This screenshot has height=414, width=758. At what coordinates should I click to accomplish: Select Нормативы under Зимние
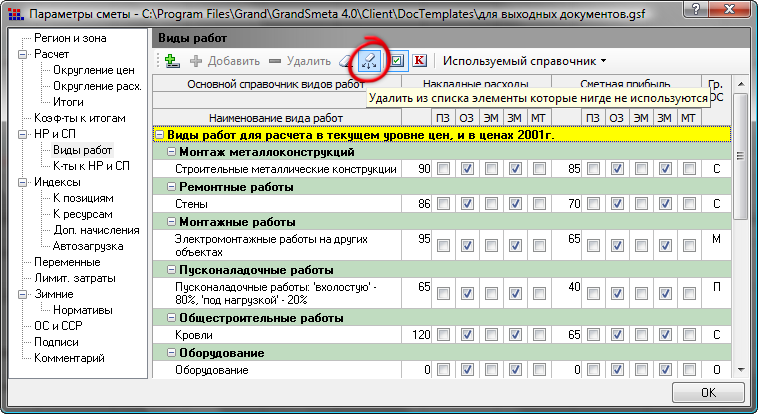point(83,310)
